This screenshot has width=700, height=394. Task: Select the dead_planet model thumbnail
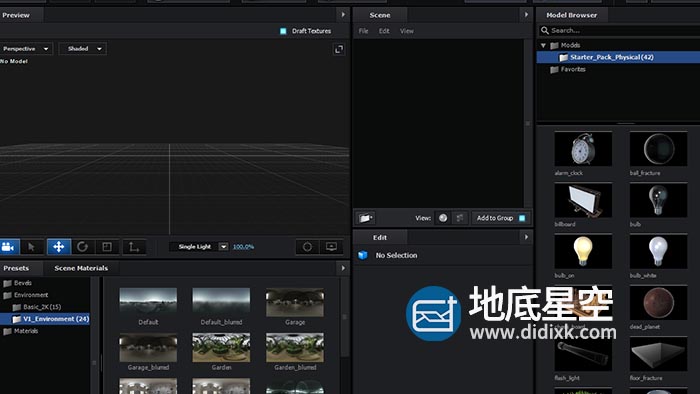[x=658, y=303]
